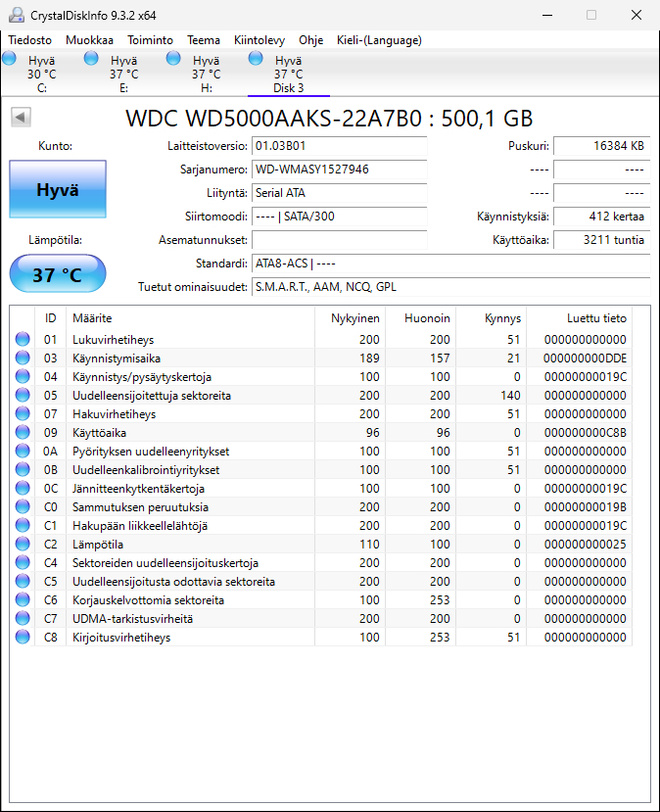Click the previous disk arrow button
Viewport: 660px width, 812px height.
(21, 117)
